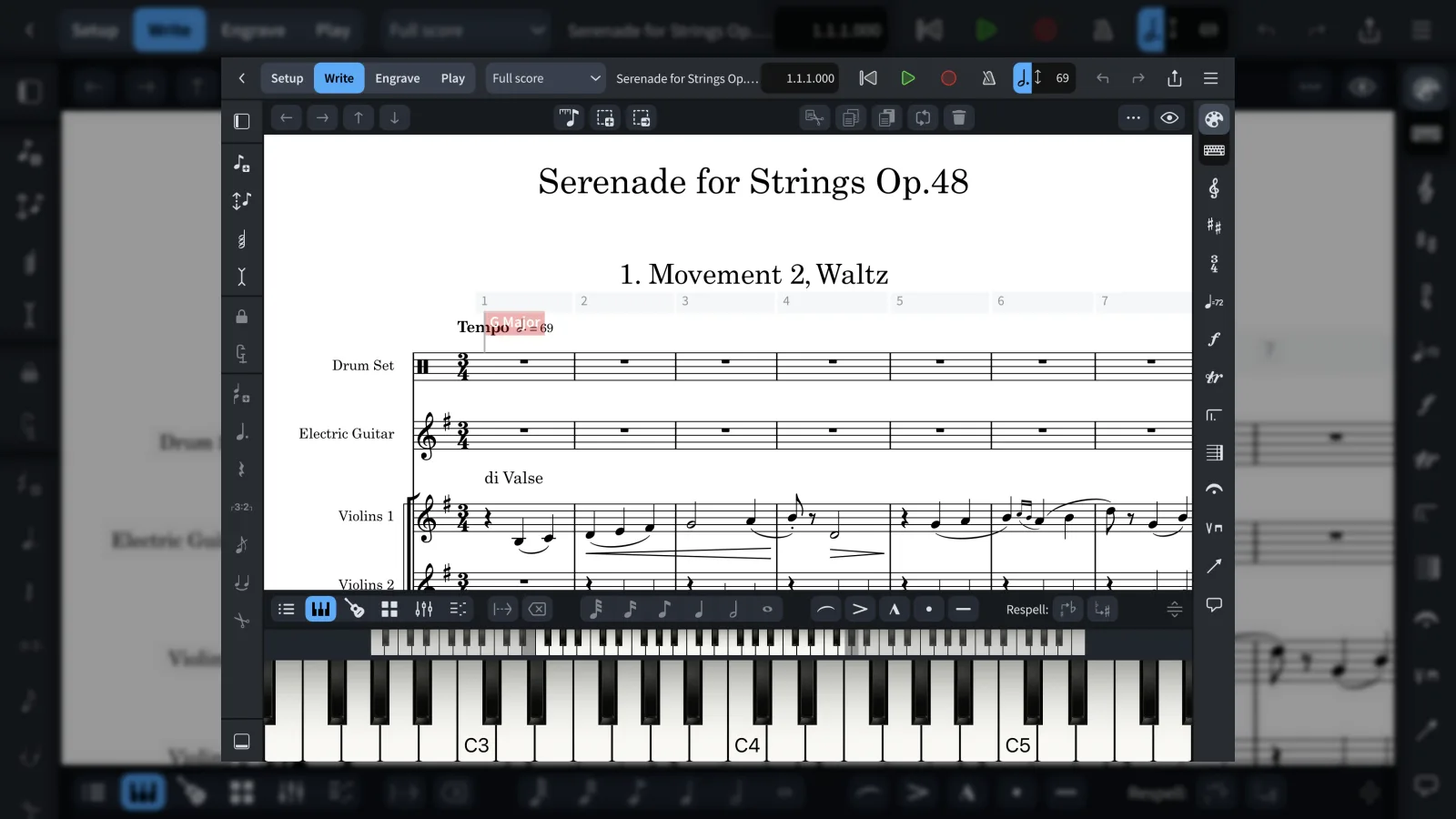This screenshot has width=1456, height=819.
Task: Open the time signatures panel
Action: click(x=1214, y=264)
